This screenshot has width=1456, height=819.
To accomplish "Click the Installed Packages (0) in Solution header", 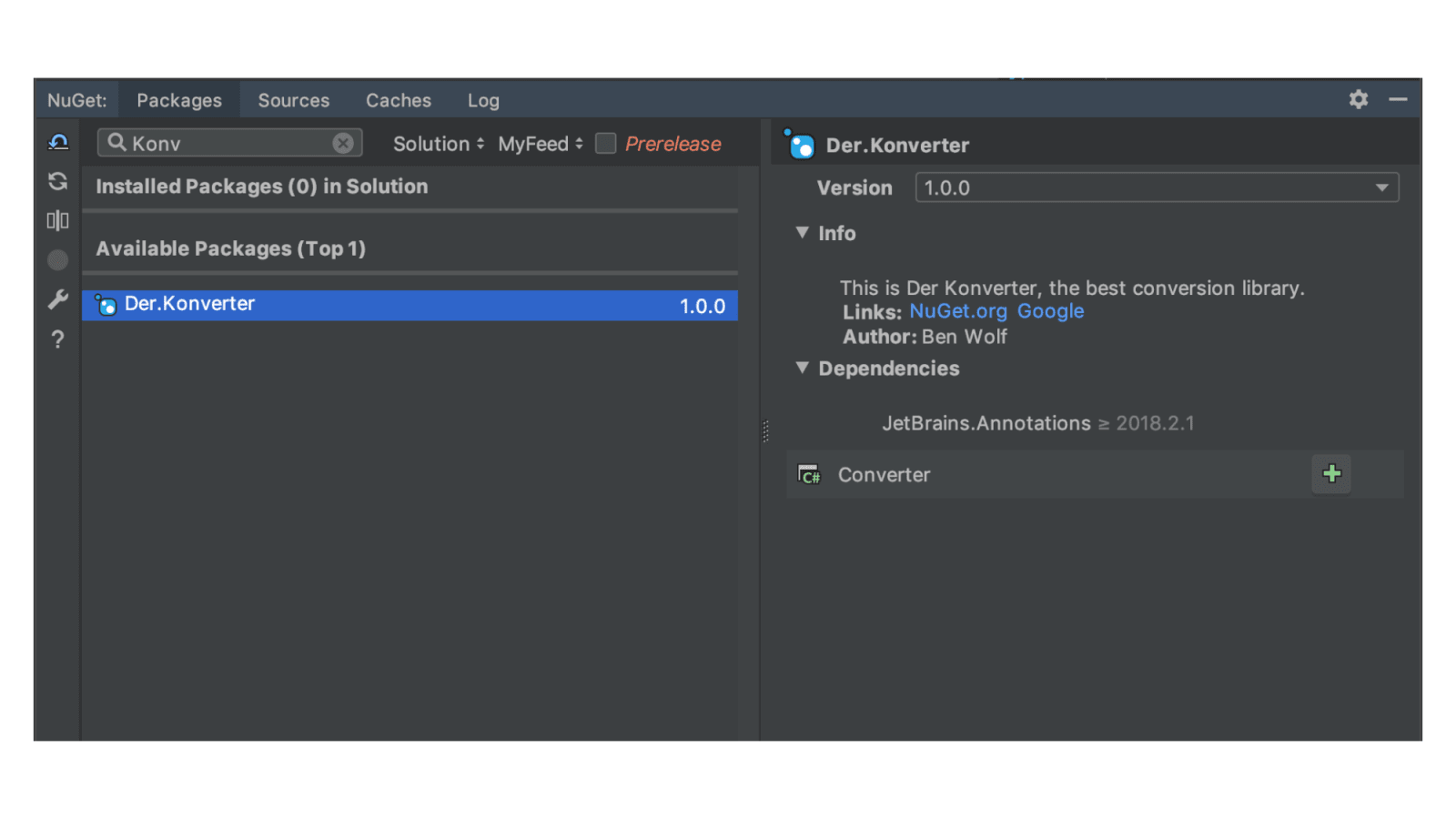I will pyautogui.click(x=262, y=187).
